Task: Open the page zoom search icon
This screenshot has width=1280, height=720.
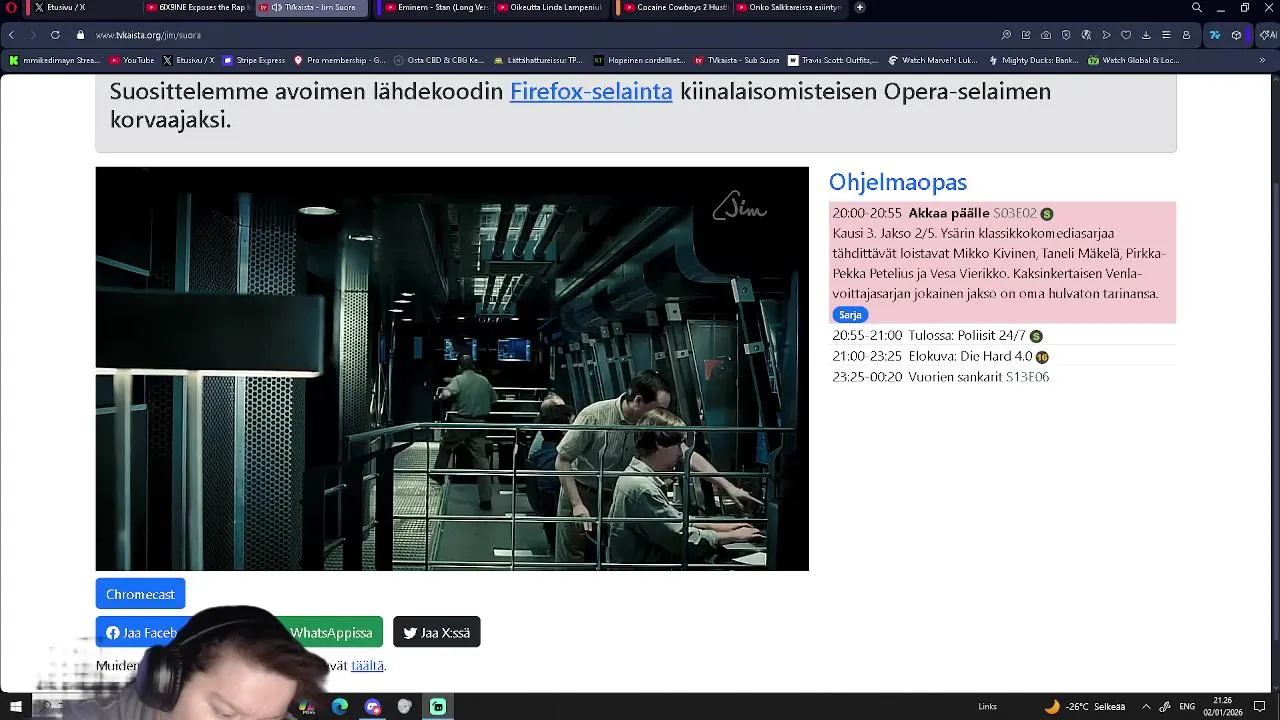Action: pyautogui.click(x=1006, y=35)
